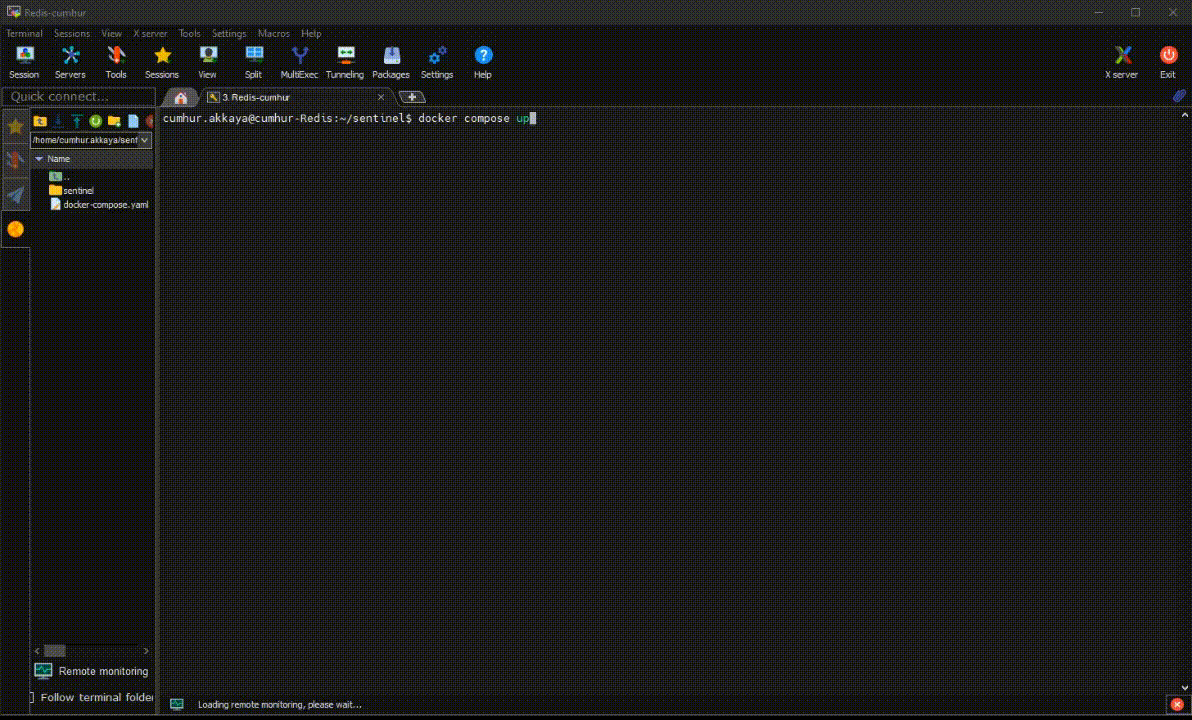Image resolution: width=1192 pixels, height=720 pixels.
Task: Open the Help menu
Action: 311,33
